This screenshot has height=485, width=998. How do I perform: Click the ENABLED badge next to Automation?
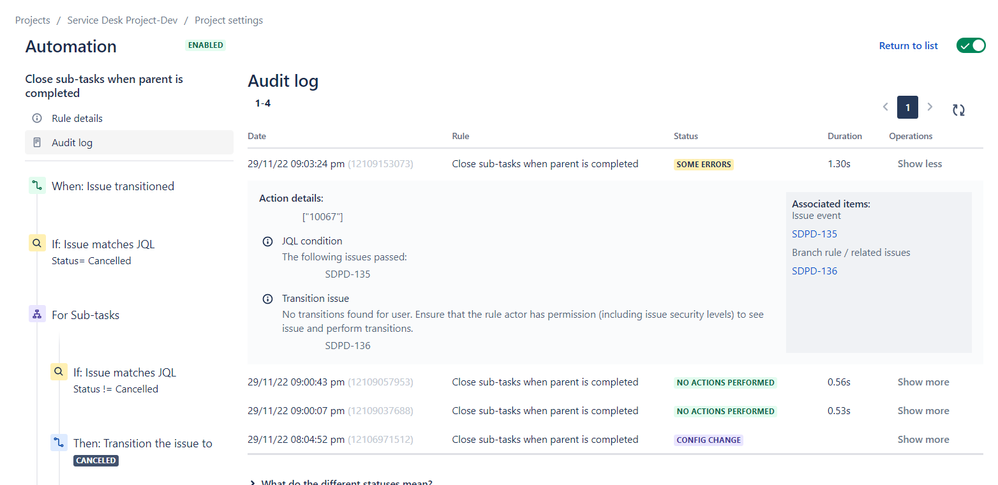pyautogui.click(x=206, y=45)
